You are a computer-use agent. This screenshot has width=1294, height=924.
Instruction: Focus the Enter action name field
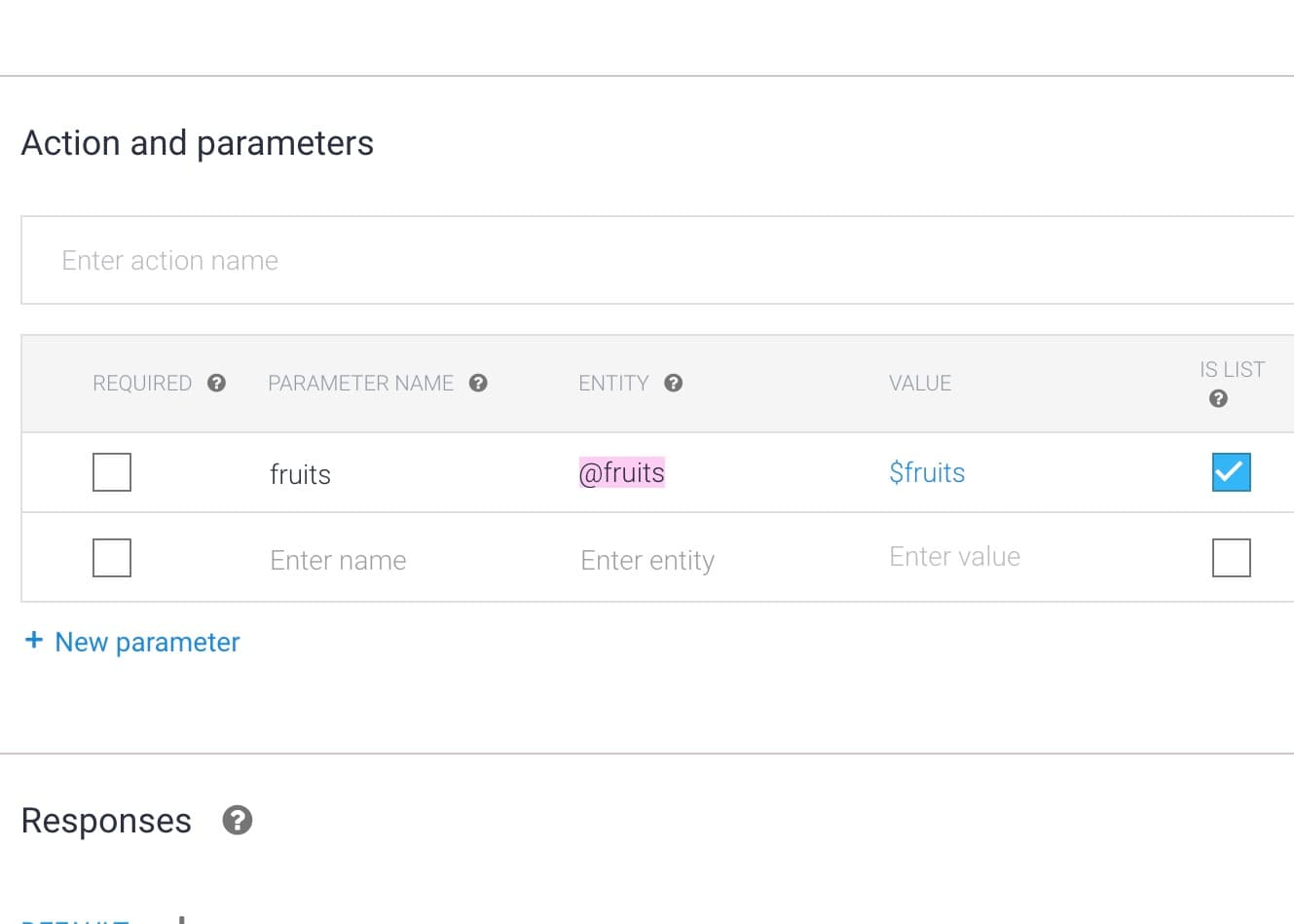click(x=657, y=260)
